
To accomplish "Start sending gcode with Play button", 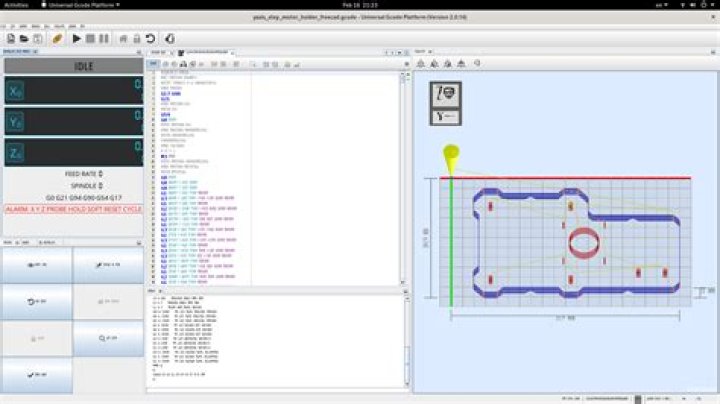I will [x=77, y=39].
